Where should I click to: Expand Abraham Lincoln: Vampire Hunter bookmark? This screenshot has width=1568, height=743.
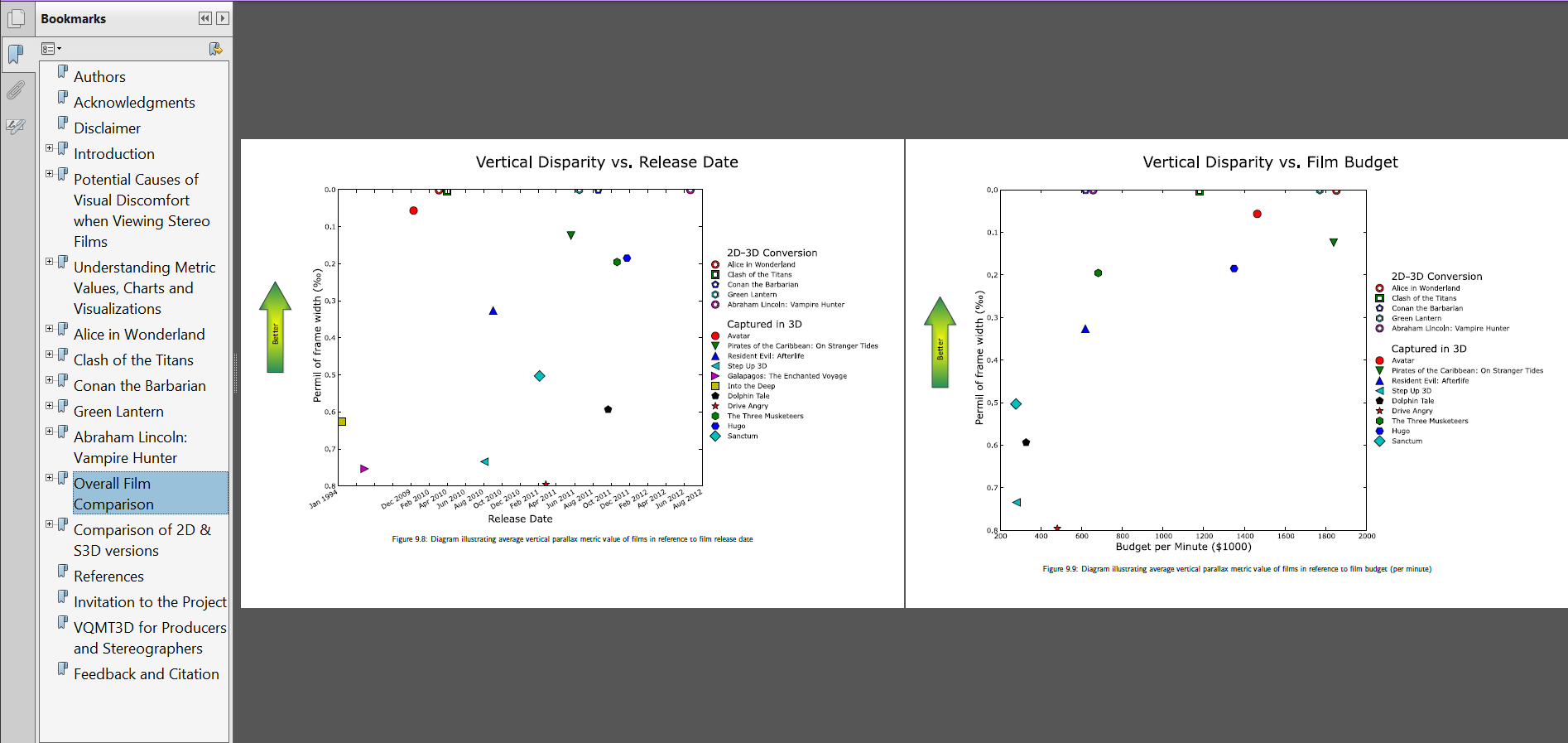click(49, 432)
